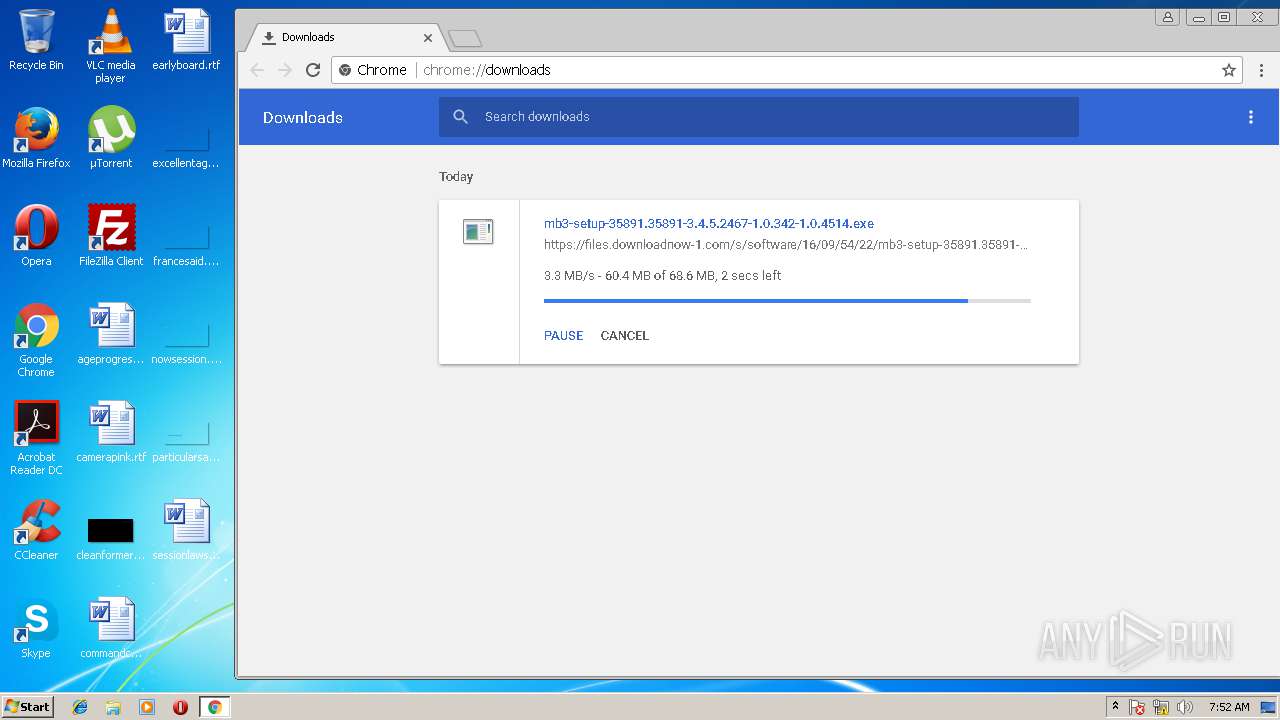Click the Chrome forward arrow

285,70
